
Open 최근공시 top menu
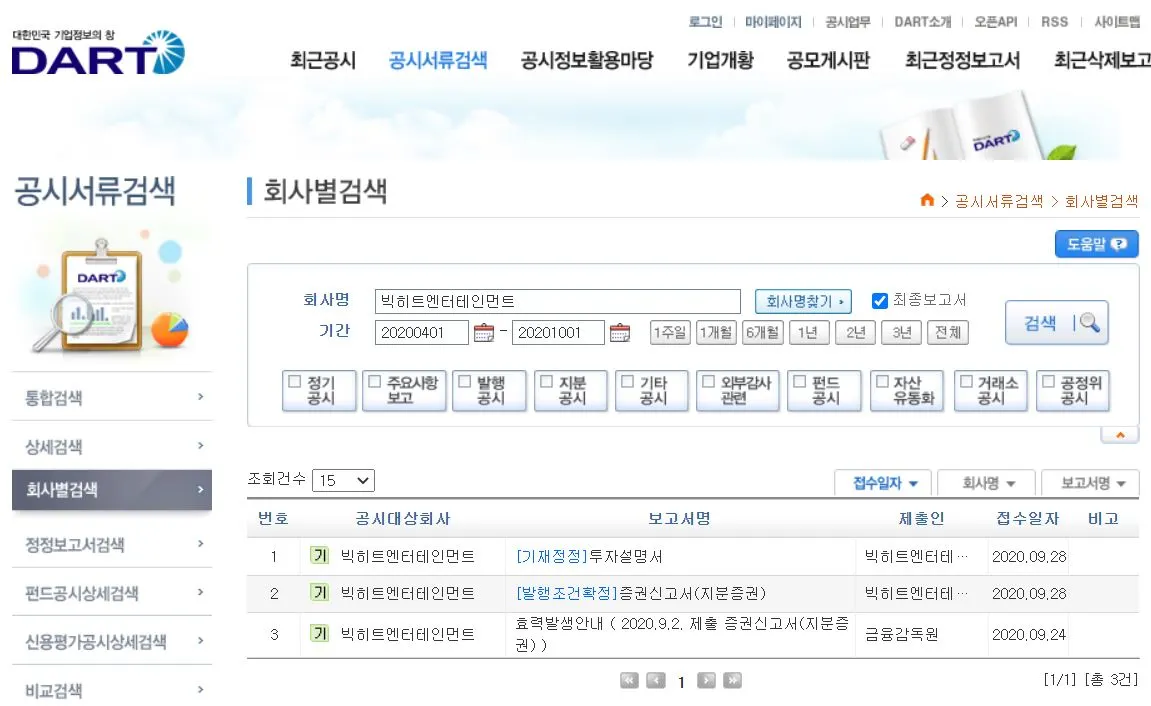323,60
